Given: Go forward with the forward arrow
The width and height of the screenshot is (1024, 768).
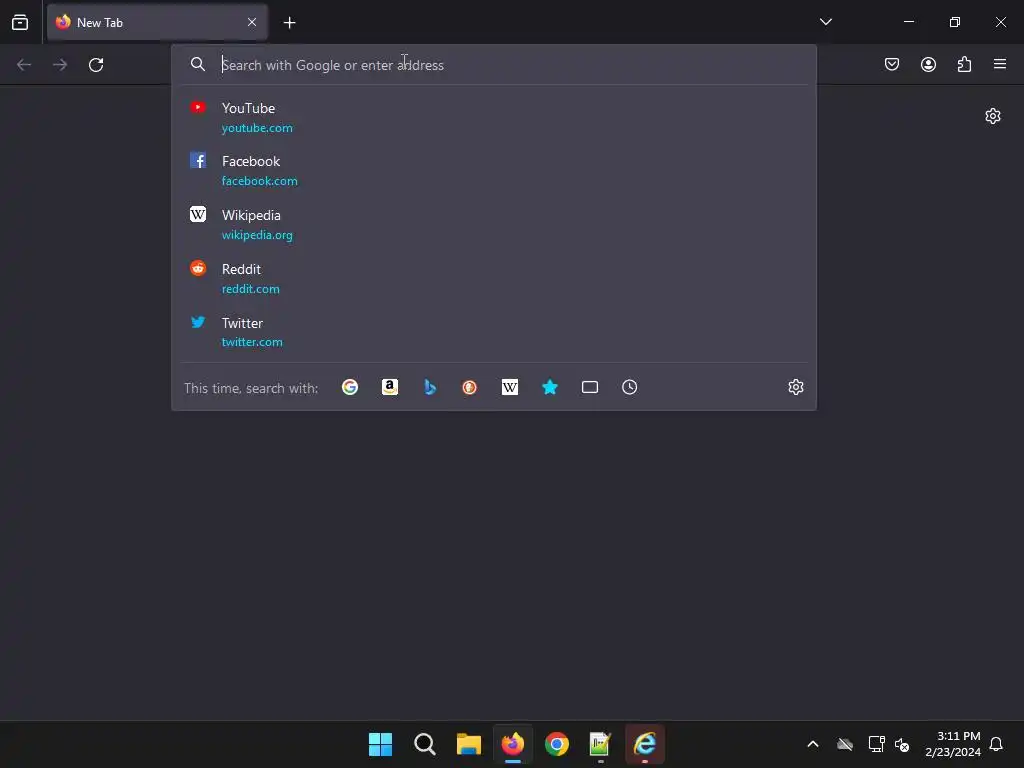Looking at the screenshot, I should [60, 65].
